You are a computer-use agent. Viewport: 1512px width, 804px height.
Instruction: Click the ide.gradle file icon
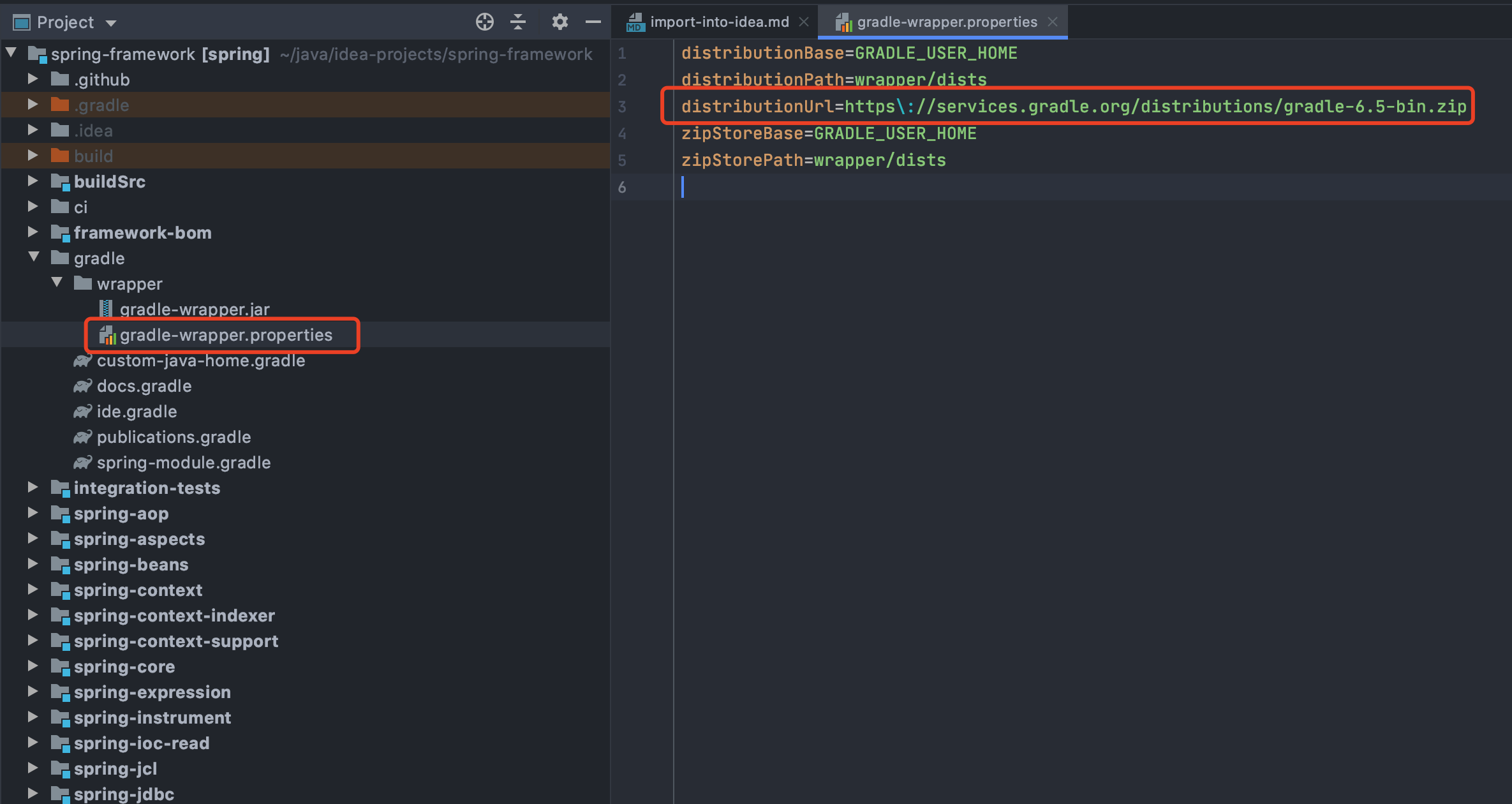pyautogui.click(x=82, y=412)
